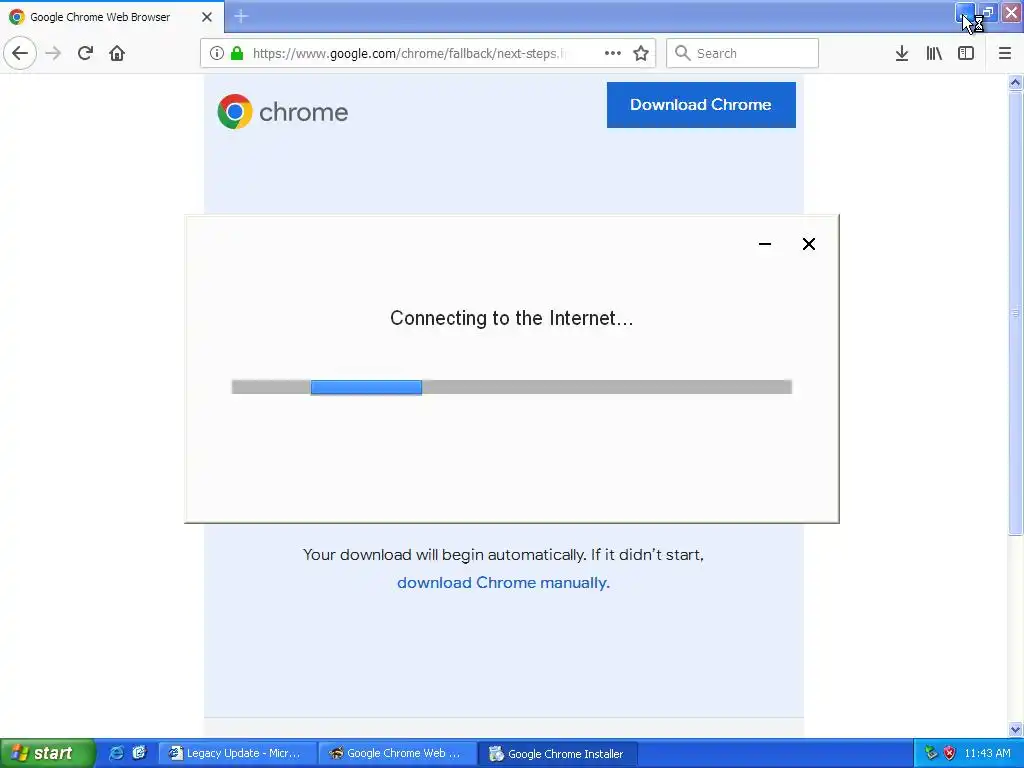Open a new tab with the plus button
Screen dimensions: 1024x768
pyautogui.click(x=240, y=16)
